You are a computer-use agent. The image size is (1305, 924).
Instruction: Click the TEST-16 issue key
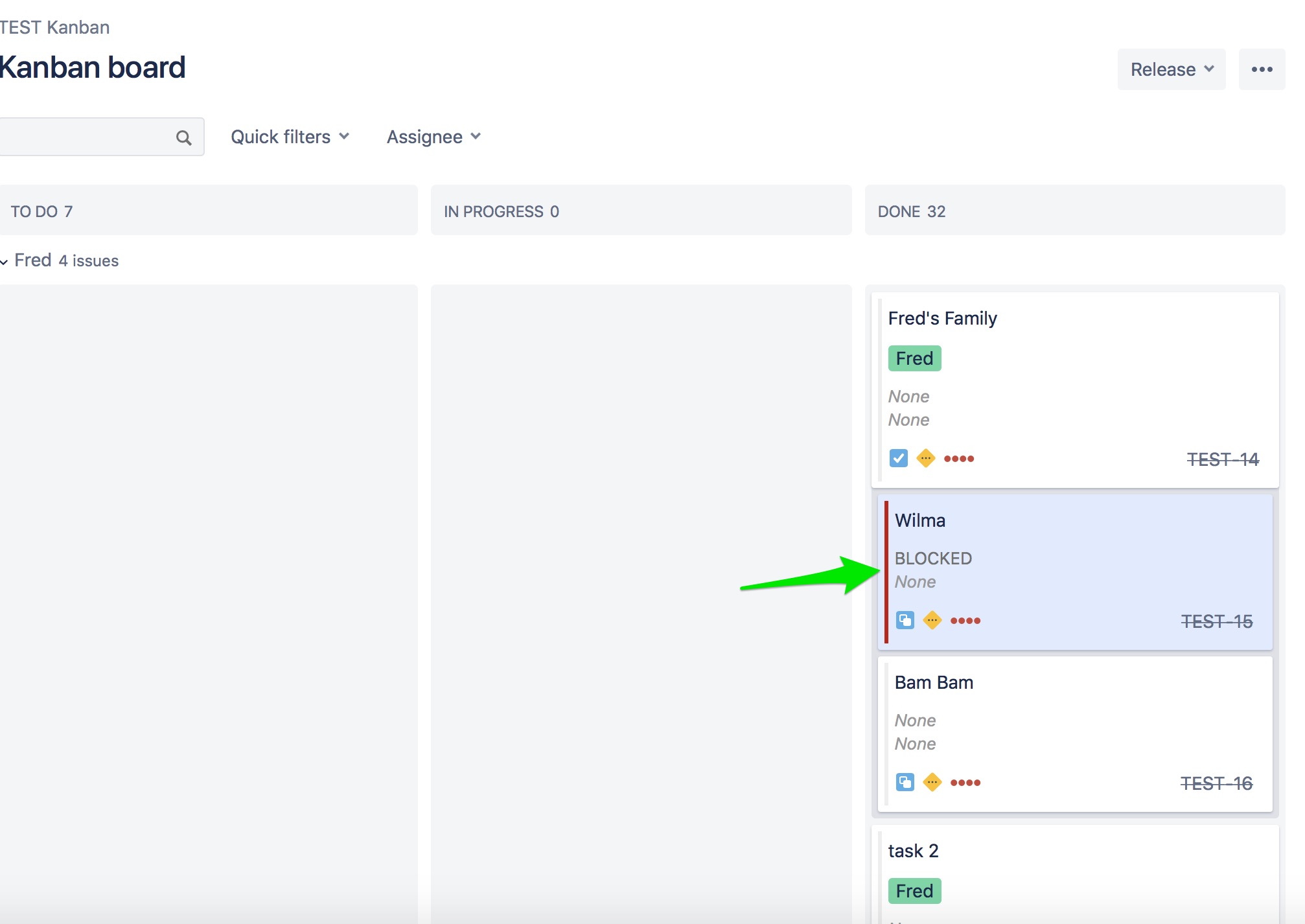click(x=1216, y=783)
